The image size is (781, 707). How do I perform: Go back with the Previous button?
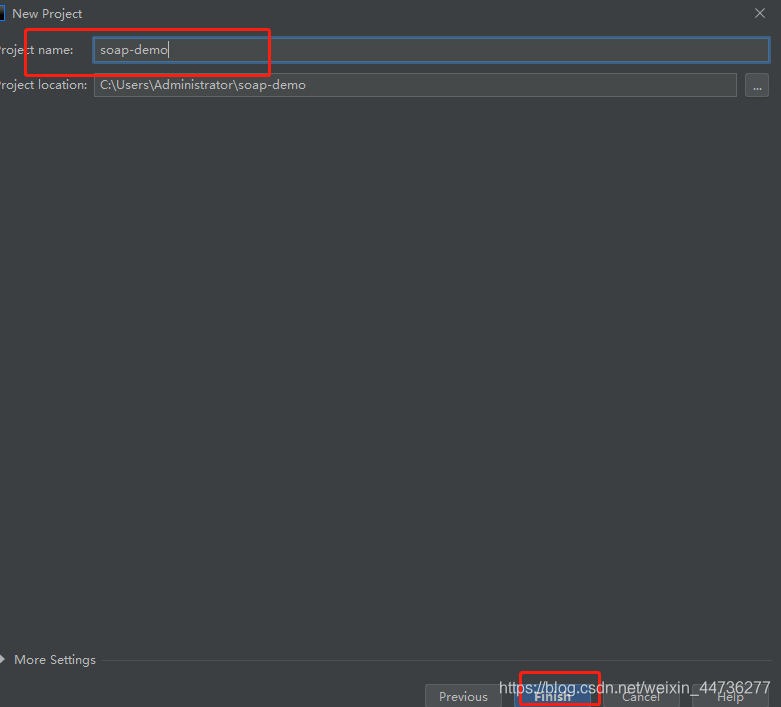[x=463, y=696]
